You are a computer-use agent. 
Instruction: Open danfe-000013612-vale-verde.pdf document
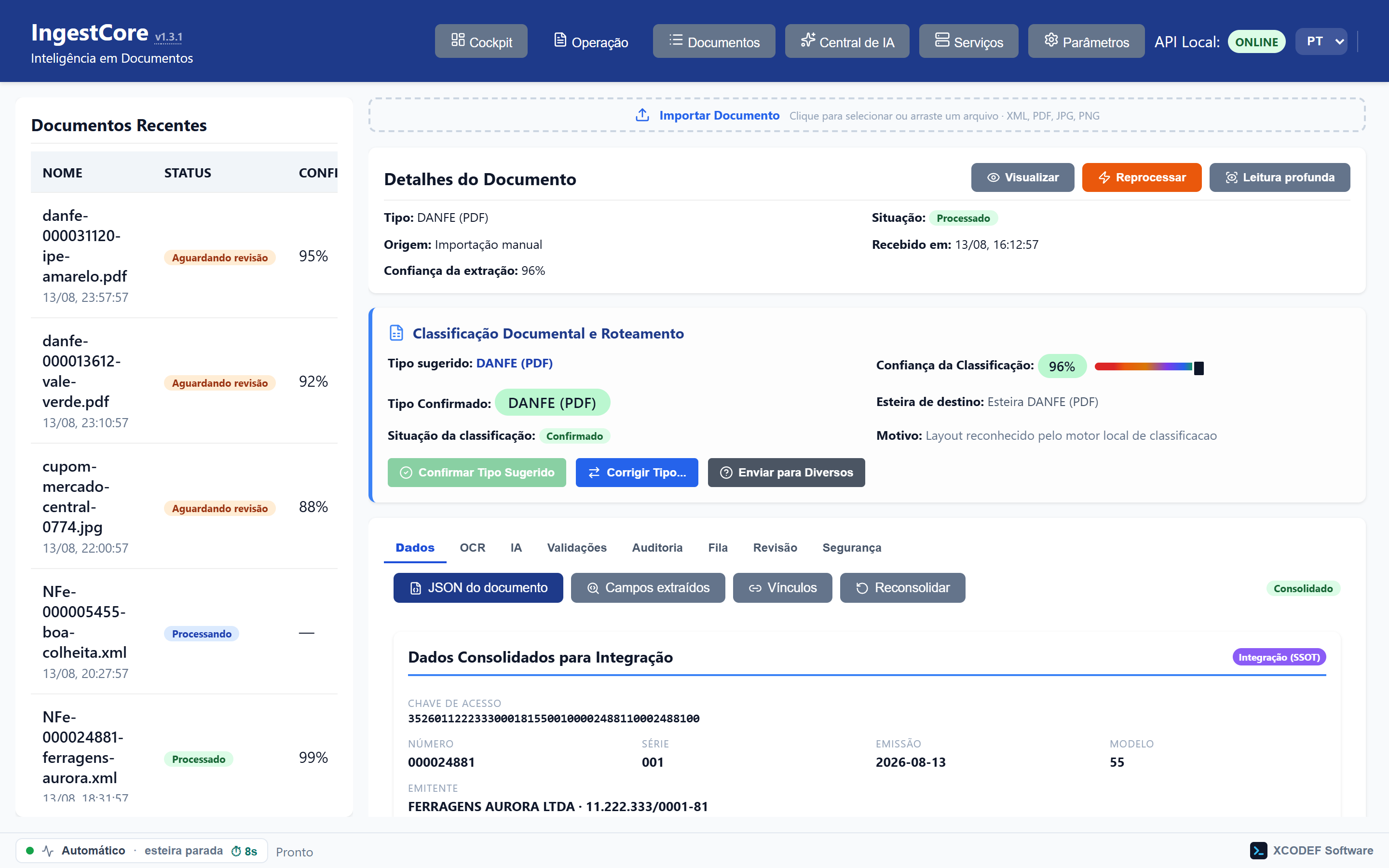pos(184,381)
